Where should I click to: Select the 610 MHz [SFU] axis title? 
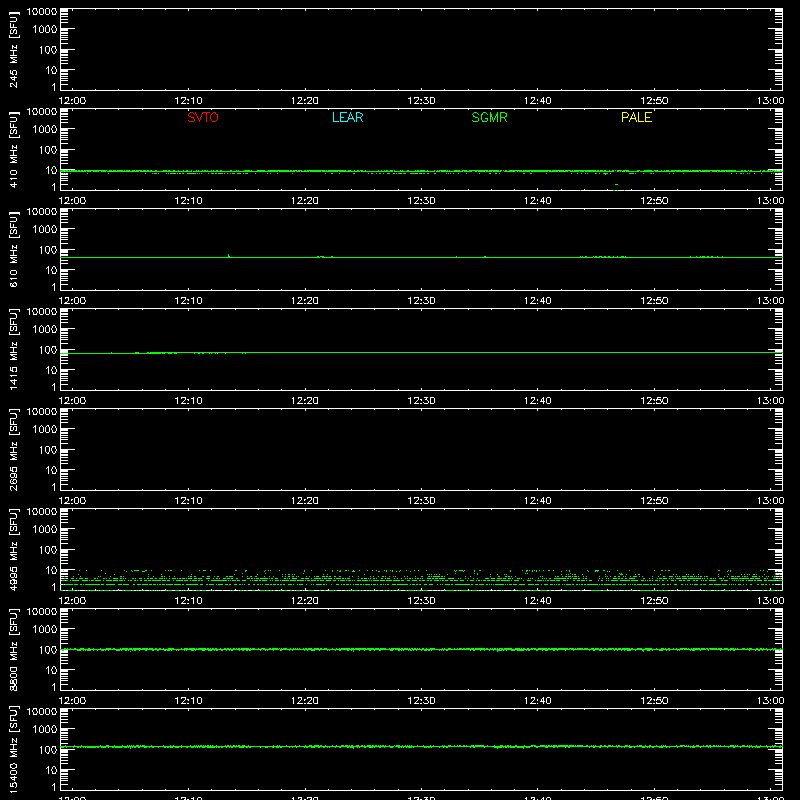(14, 249)
